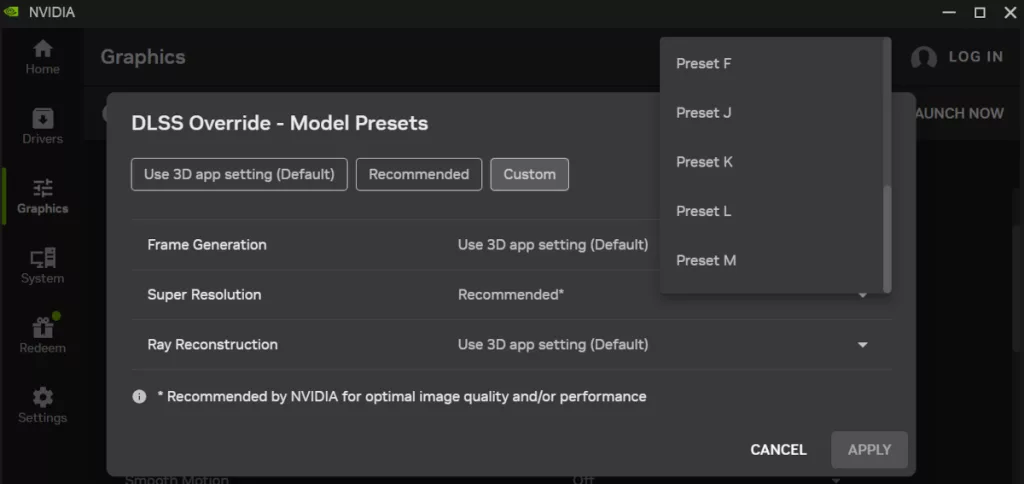
Task: Go to the Drivers section
Action: coord(42,127)
